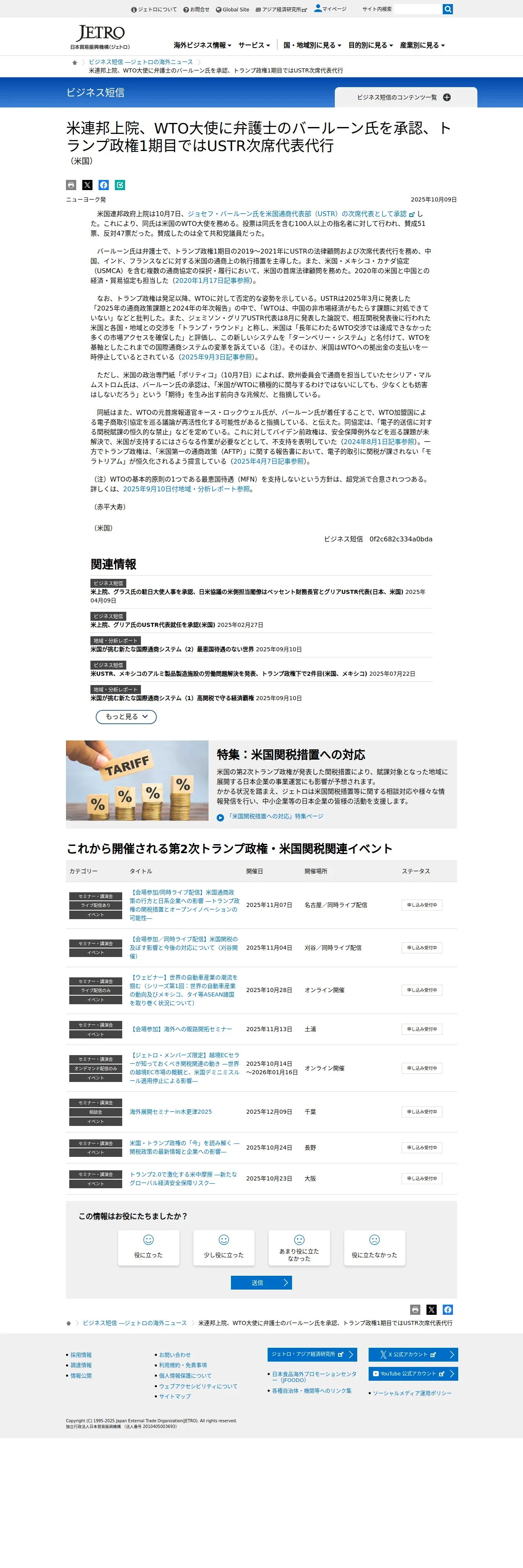Image resolution: width=523 pixels, height=1568 pixels.
Task: Open 【会場参加】海外への販路開拓セミナー event
Action: 181,1029
